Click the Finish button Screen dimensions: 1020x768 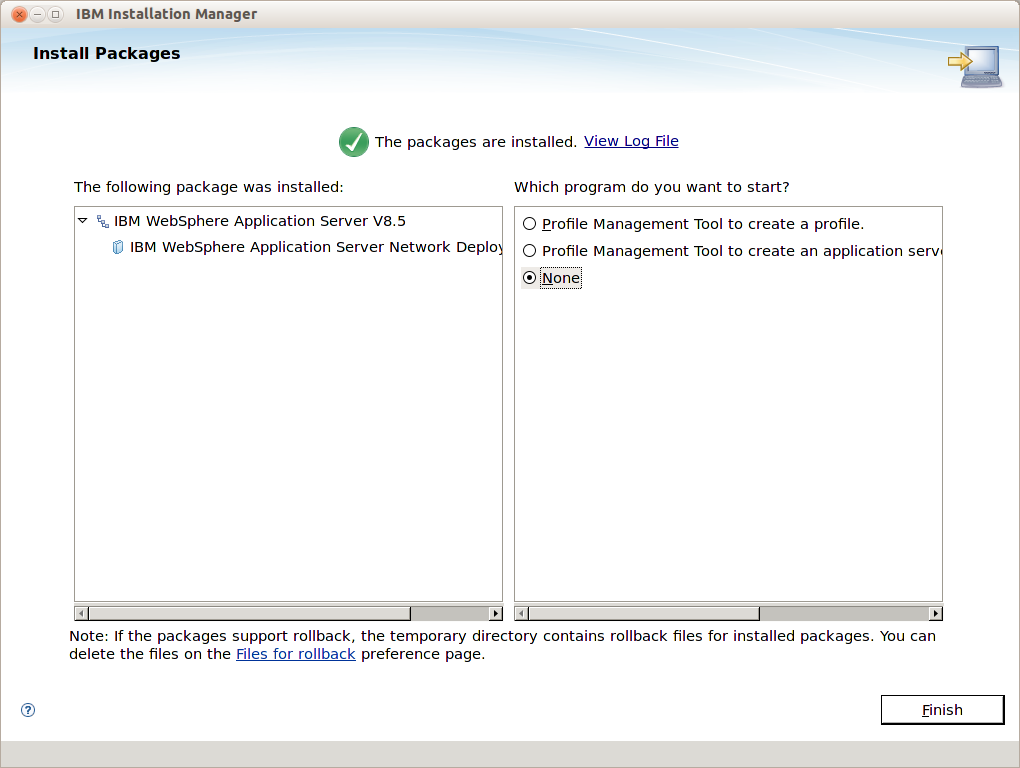point(942,709)
